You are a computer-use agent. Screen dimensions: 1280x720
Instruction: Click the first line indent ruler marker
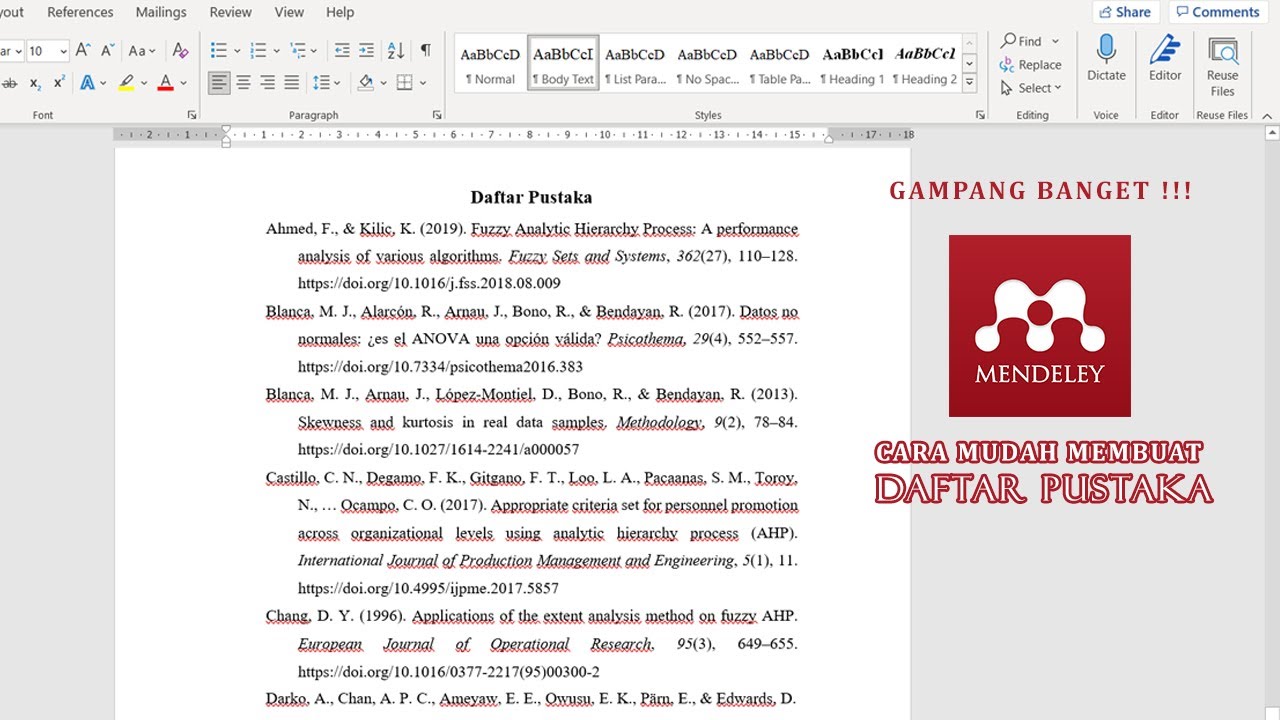pyautogui.click(x=226, y=129)
